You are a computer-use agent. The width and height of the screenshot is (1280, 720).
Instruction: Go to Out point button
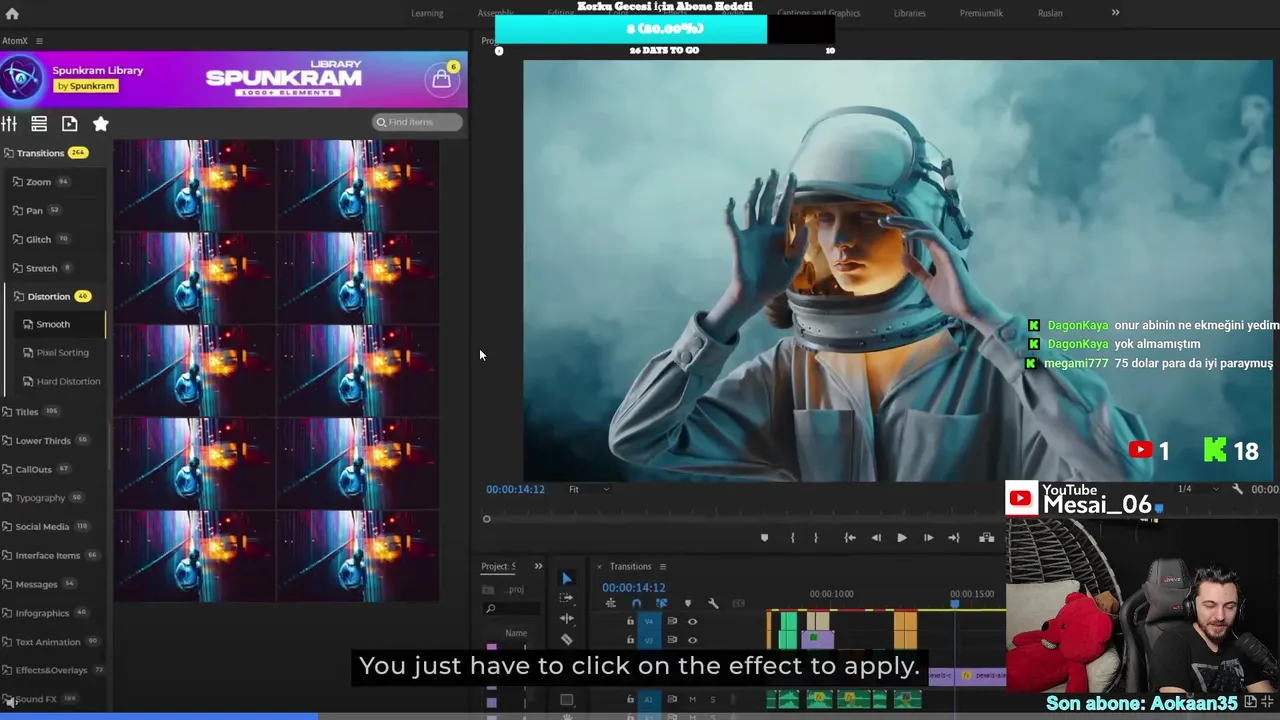953,538
